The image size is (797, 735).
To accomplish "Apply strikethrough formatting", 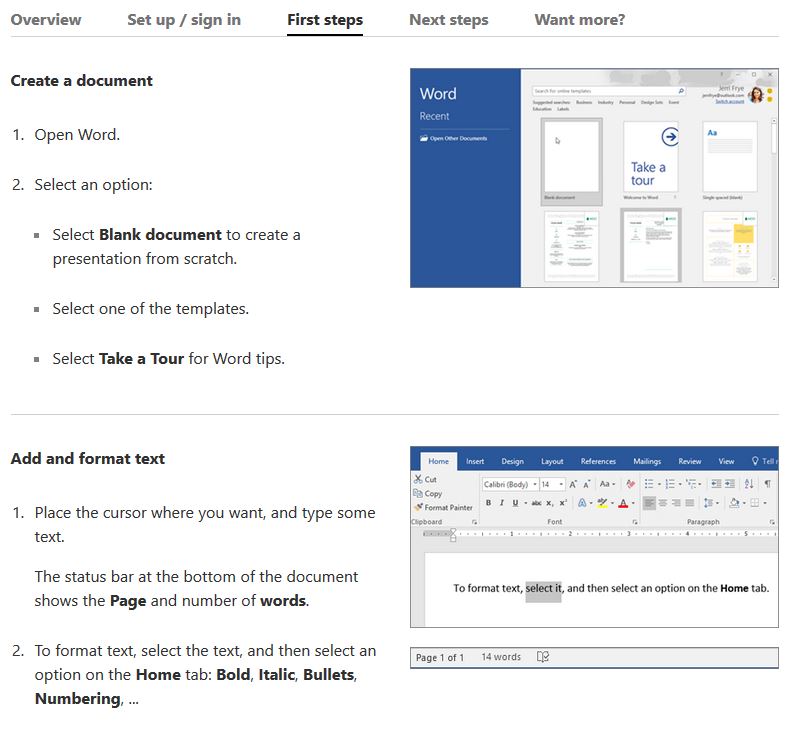I will coord(536,503).
